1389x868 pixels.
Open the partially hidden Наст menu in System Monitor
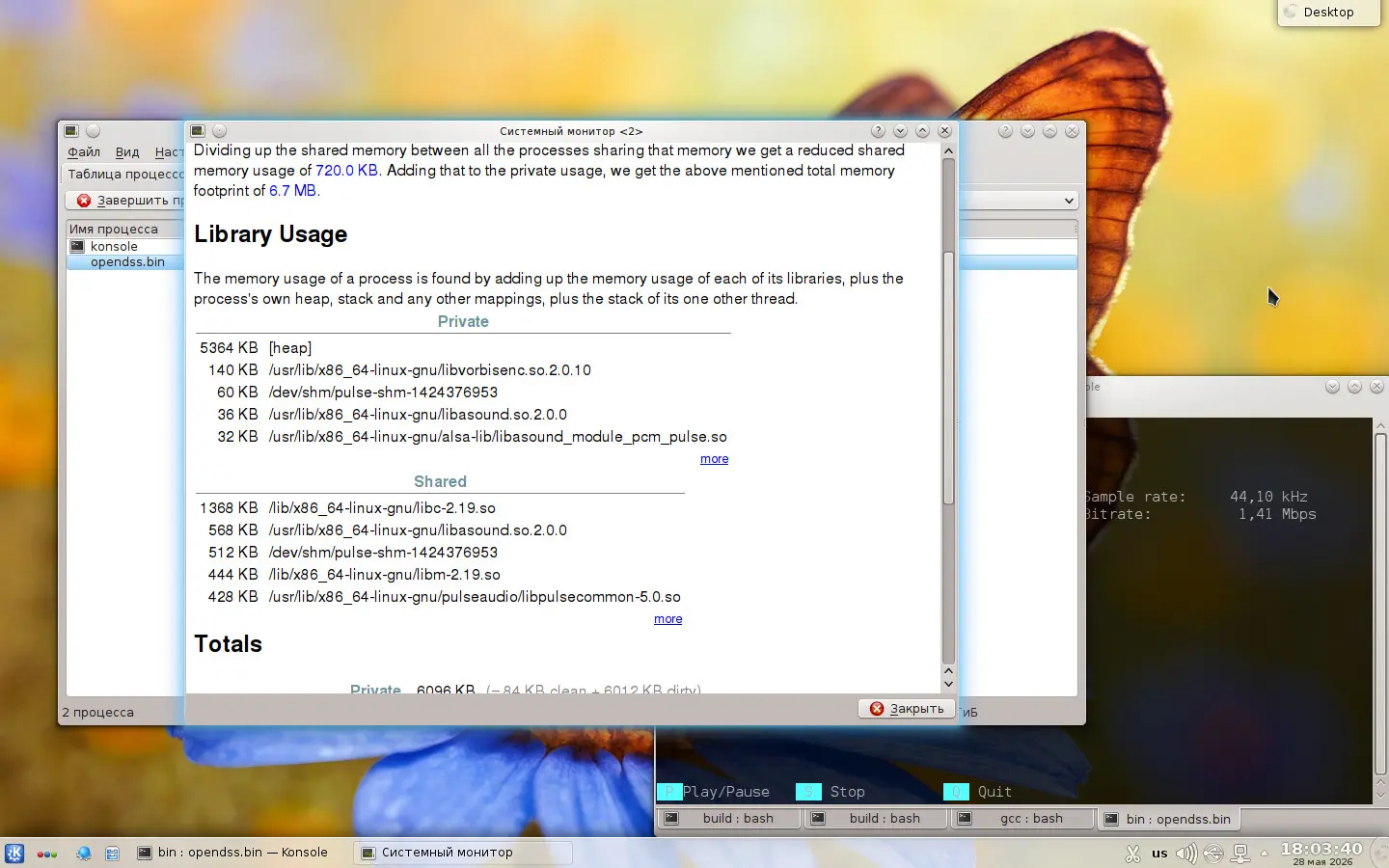pyautogui.click(x=169, y=152)
